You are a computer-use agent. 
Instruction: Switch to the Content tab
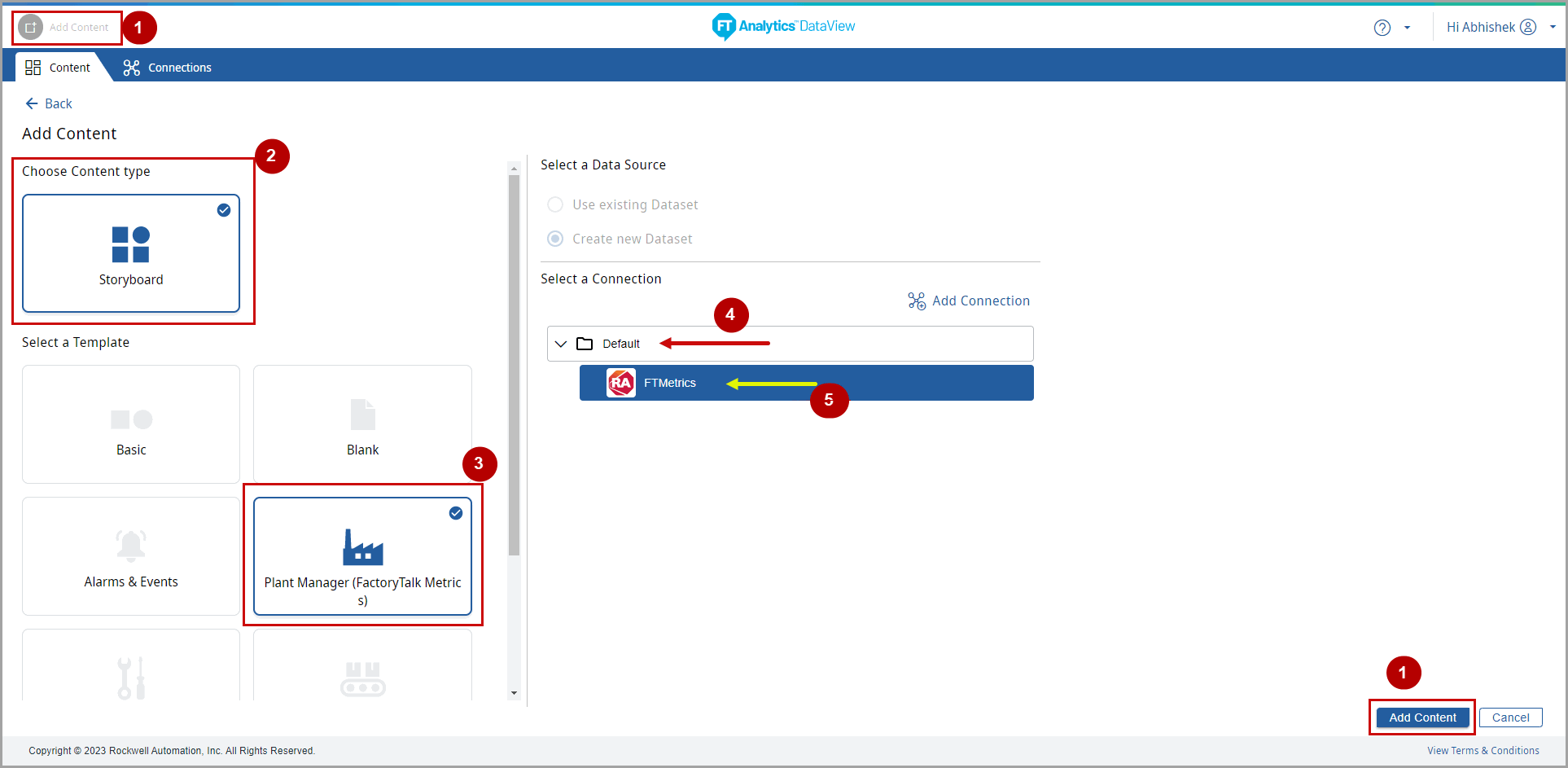tap(58, 68)
